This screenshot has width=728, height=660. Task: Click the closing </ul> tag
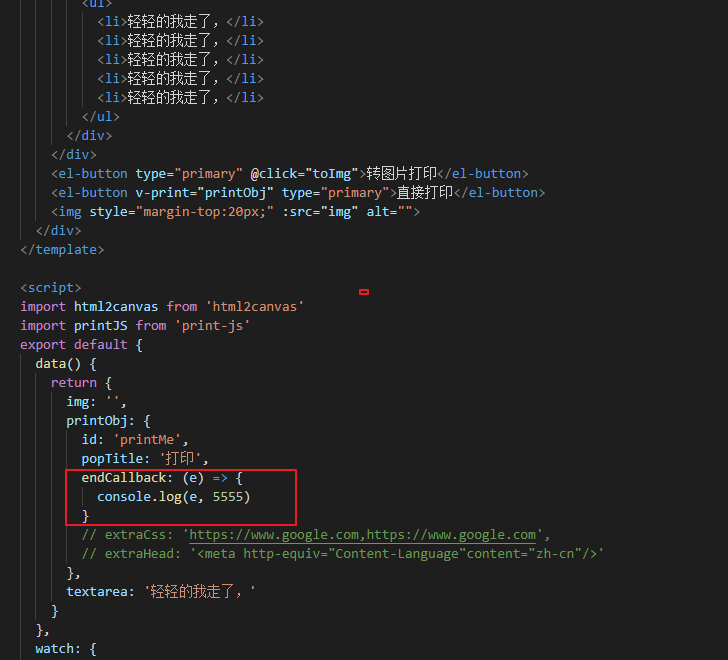click(101, 116)
